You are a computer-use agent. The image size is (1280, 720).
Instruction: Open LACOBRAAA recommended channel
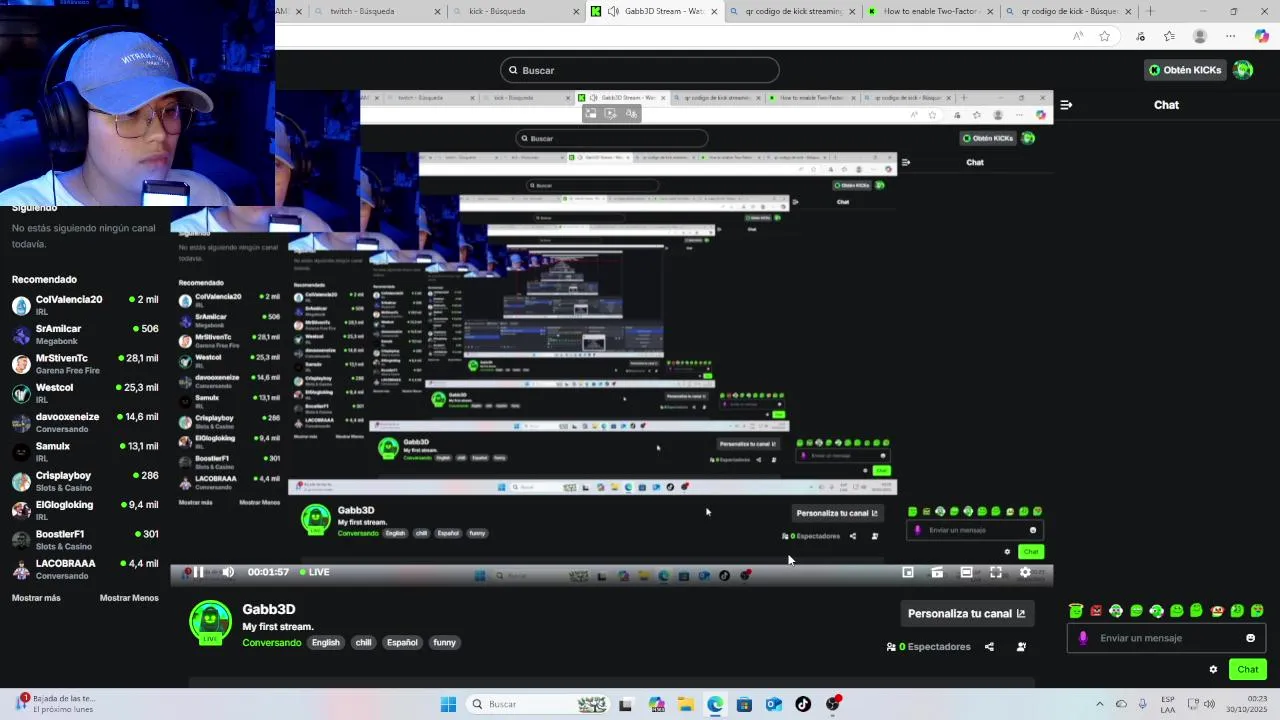[x=85, y=569]
